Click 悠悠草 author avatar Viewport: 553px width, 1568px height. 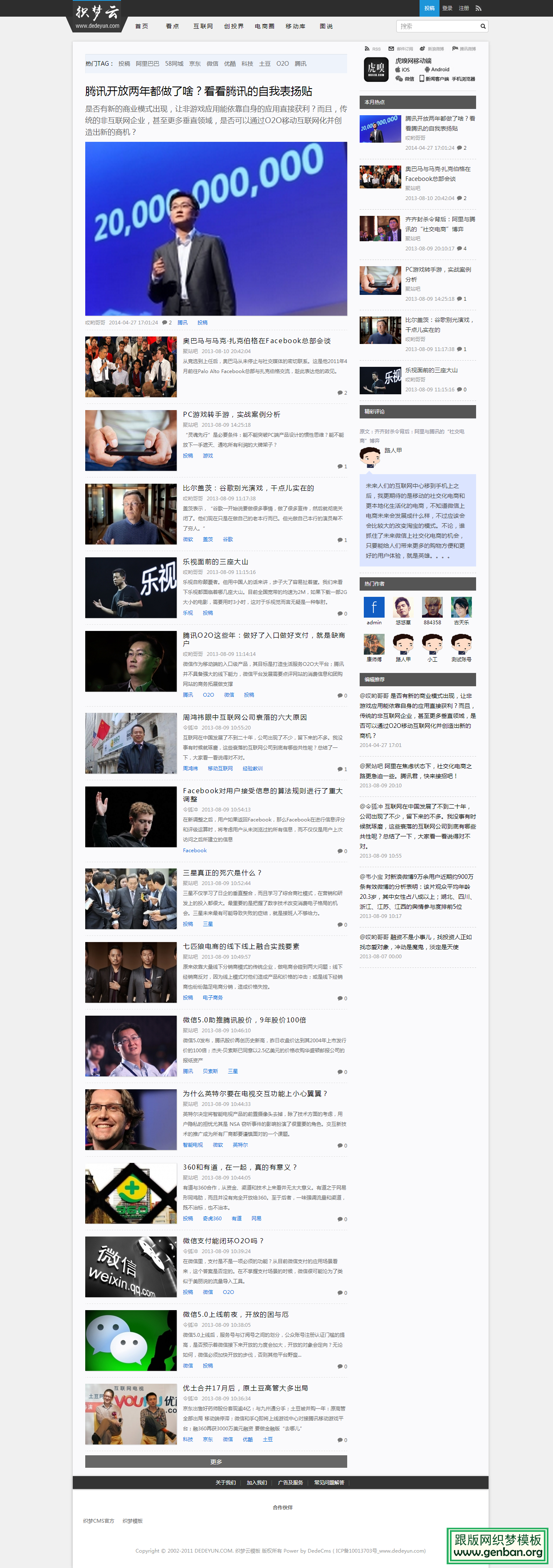[403, 607]
